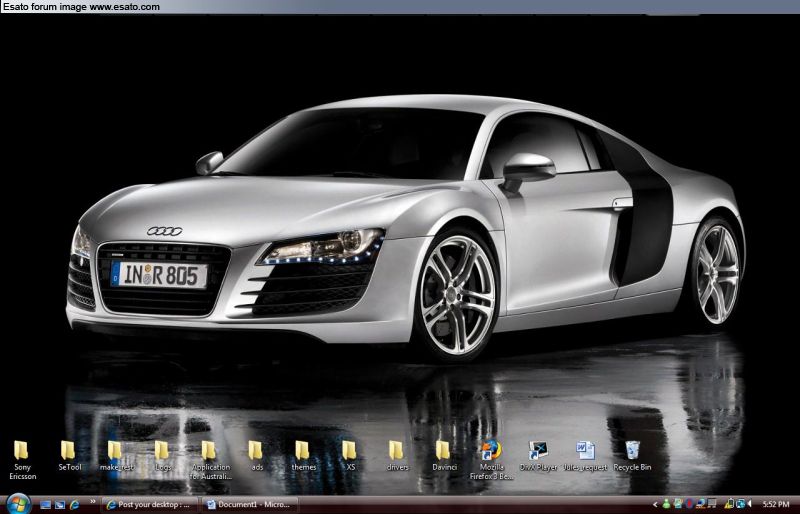Image resolution: width=800 pixels, height=514 pixels.
Task: Open the Sony Ericsson folder
Action: tap(21, 460)
